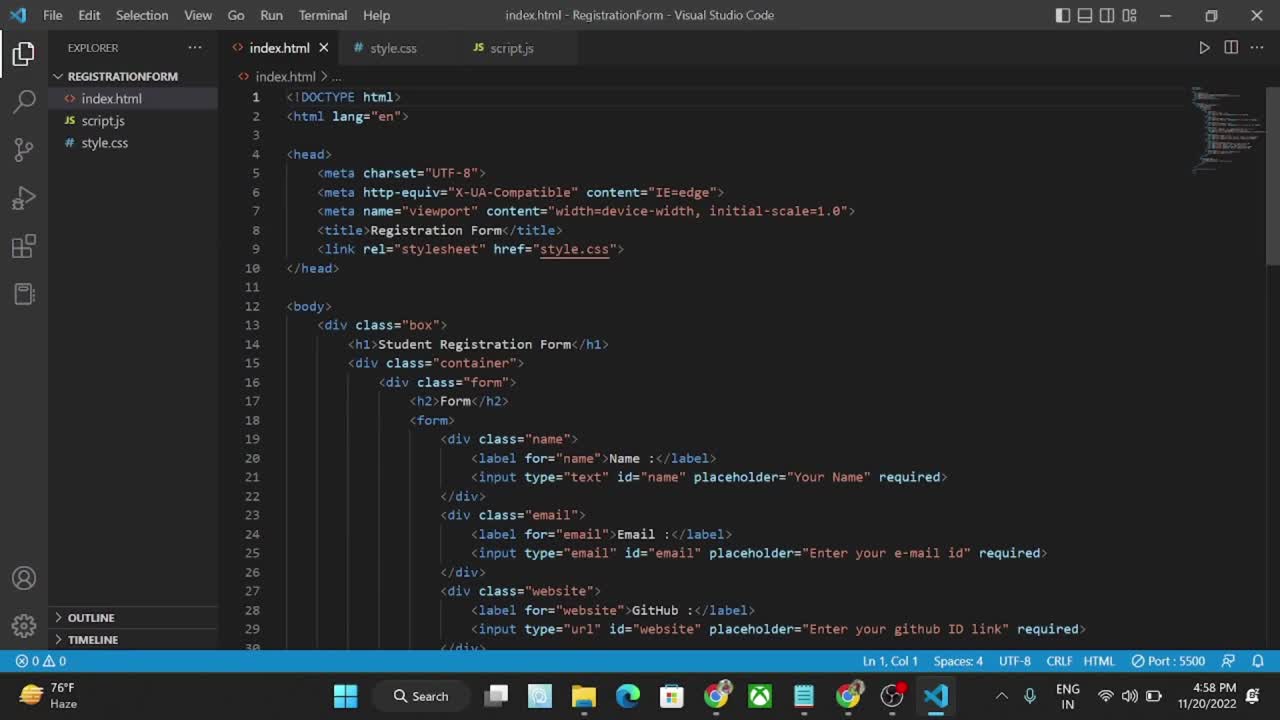Open the Run menu
1280x720 pixels.
click(x=271, y=15)
